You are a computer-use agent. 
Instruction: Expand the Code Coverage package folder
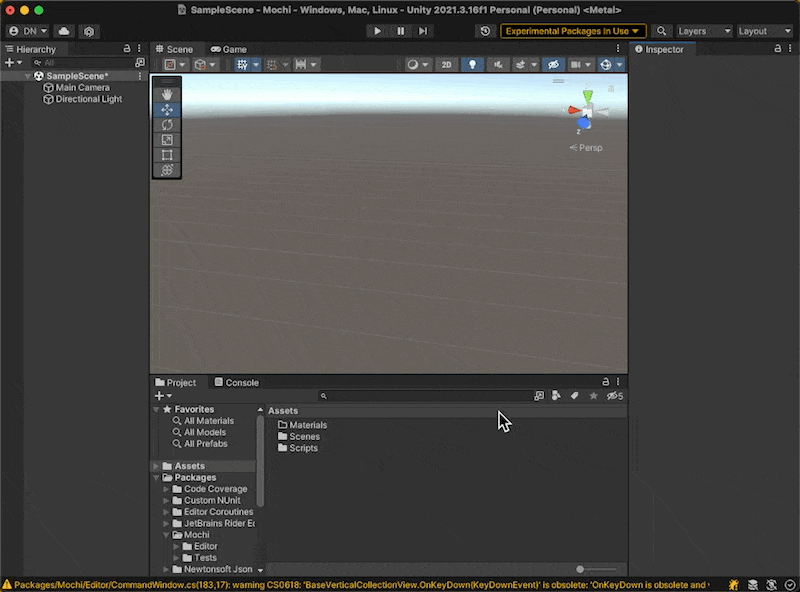pyautogui.click(x=166, y=489)
